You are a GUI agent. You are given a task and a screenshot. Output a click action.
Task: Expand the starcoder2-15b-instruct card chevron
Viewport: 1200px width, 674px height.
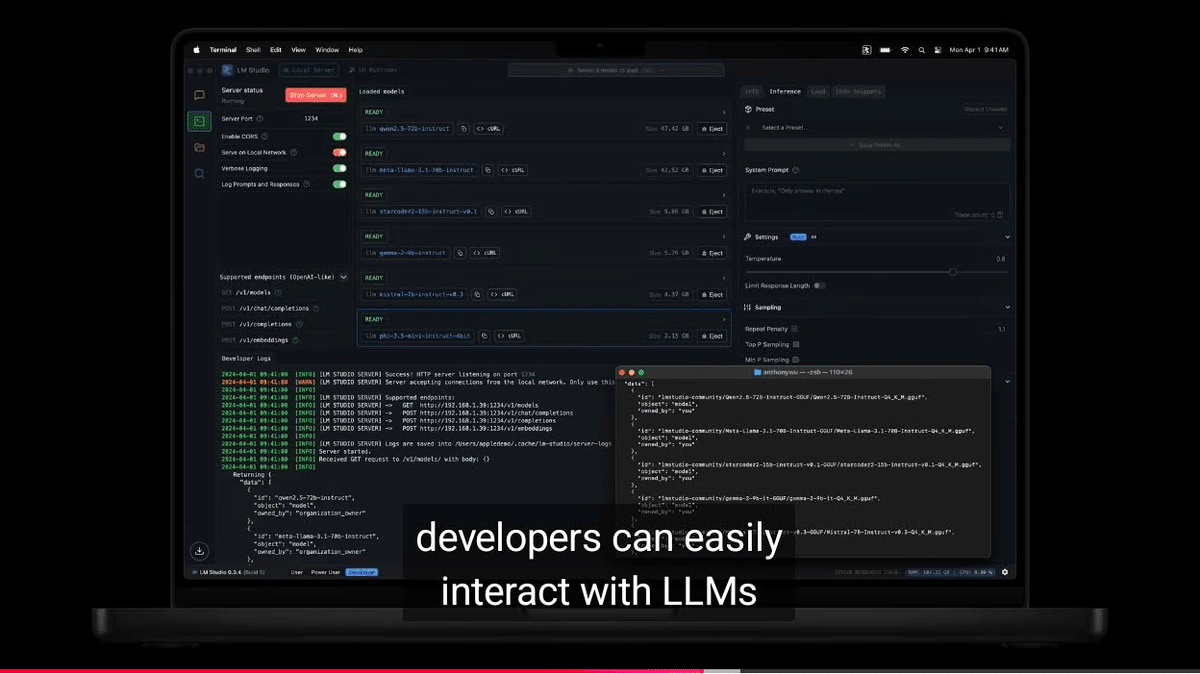tap(724, 195)
